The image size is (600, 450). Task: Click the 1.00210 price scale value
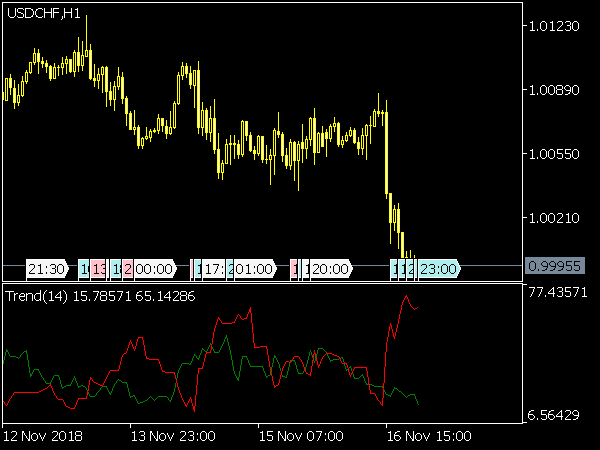554,218
